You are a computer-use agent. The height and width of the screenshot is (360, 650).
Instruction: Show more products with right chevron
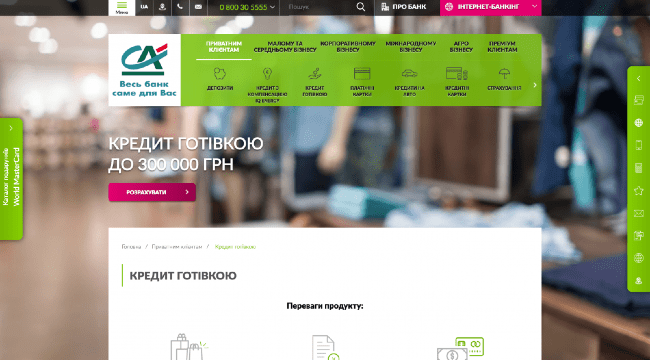535,85
